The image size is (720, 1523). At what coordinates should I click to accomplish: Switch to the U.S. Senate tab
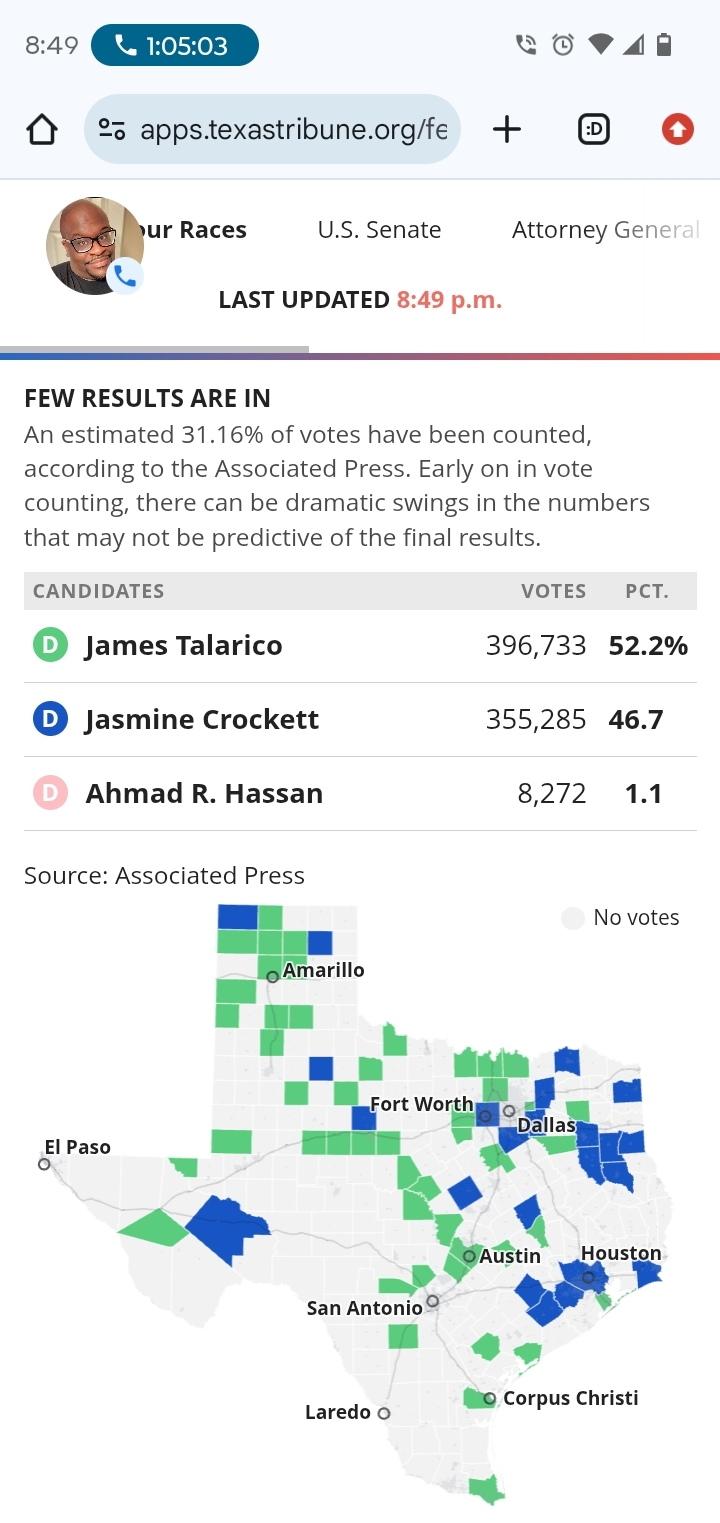pos(379,230)
